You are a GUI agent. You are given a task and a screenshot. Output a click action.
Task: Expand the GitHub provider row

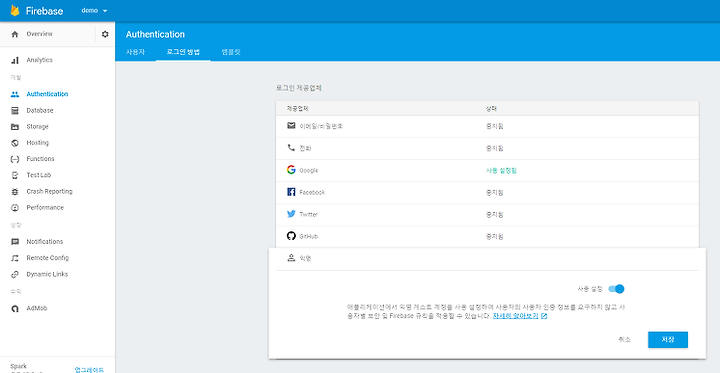[x=487, y=236]
